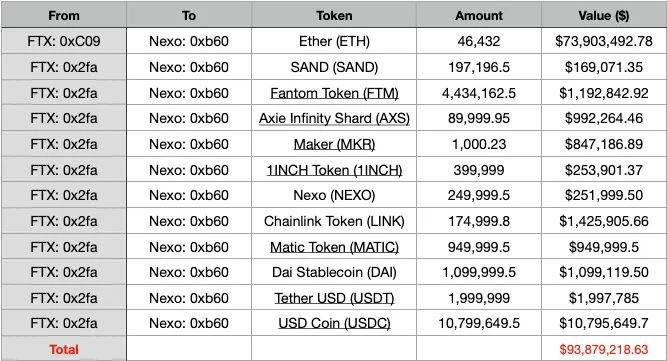Viewport: 667px width, 361px height.
Task: Open the 1INCH Token (1INCH) link
Action: pyautogui.click(x=334, y=170)
